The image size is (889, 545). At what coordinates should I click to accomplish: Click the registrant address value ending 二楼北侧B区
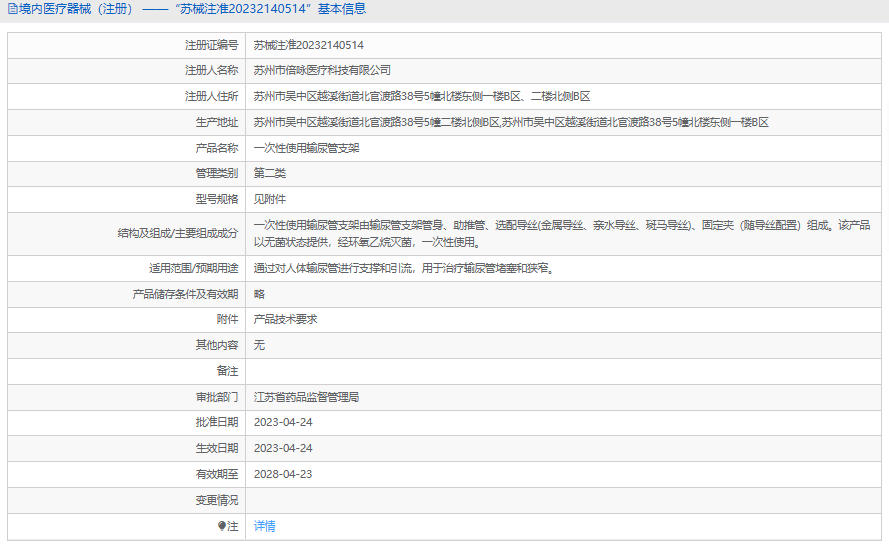tap(422, 96)
